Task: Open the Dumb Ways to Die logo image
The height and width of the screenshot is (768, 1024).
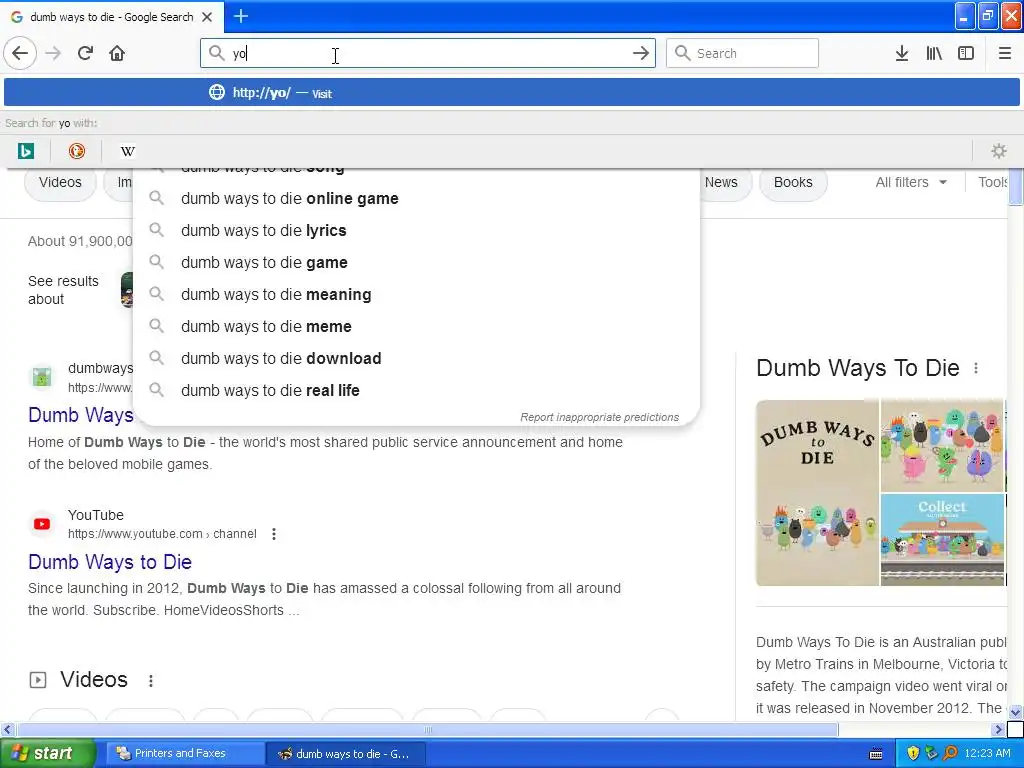Action: pos(817,493)
